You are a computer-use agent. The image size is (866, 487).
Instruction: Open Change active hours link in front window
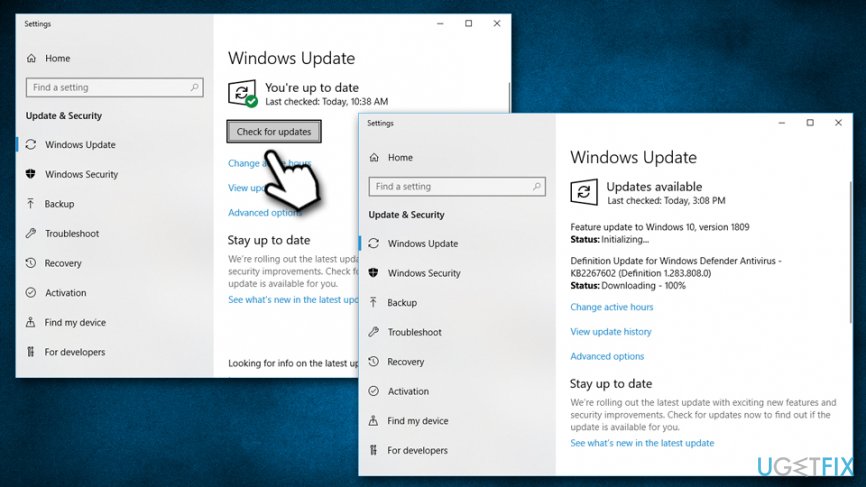coord(611,307)
